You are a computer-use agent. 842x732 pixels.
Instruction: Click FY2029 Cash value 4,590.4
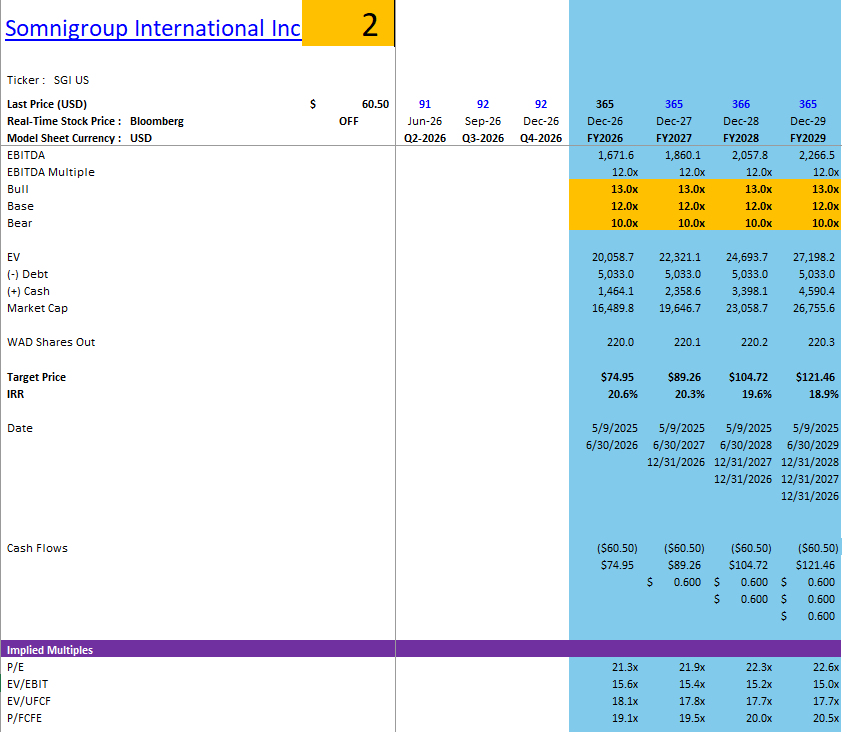tap(817, 291)
